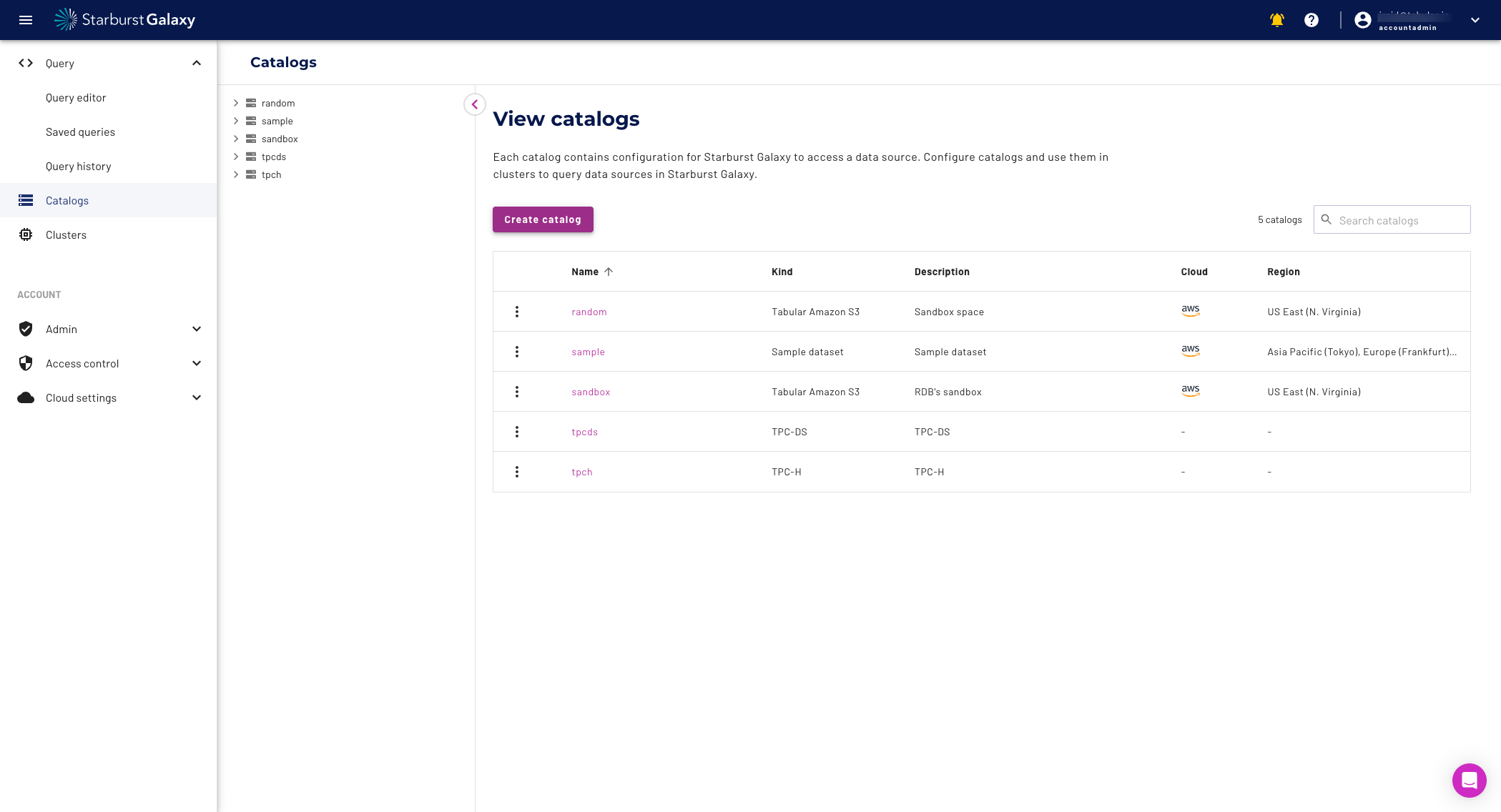The width and height of the screenshot is (1501, 812).
Task: Open the sample catalog link
Action: [x=588, y=352]
